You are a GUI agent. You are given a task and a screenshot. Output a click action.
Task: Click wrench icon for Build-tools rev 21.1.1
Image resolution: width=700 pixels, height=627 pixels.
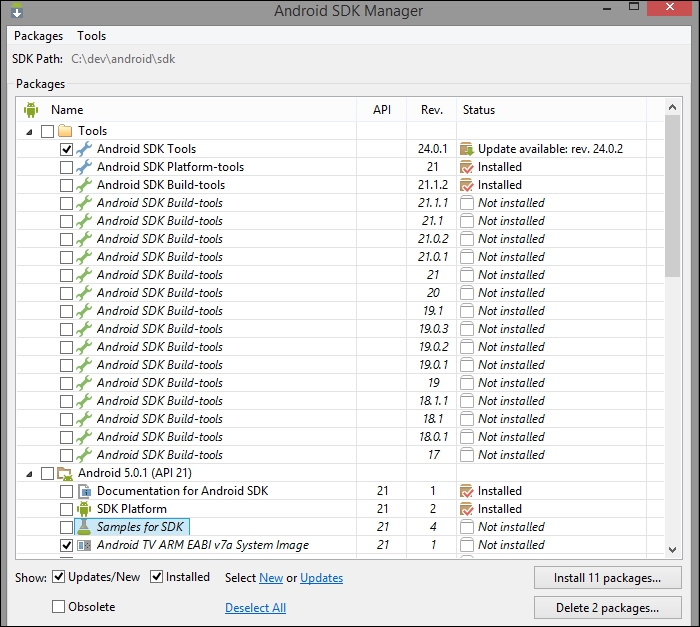[x=84, y=203]
